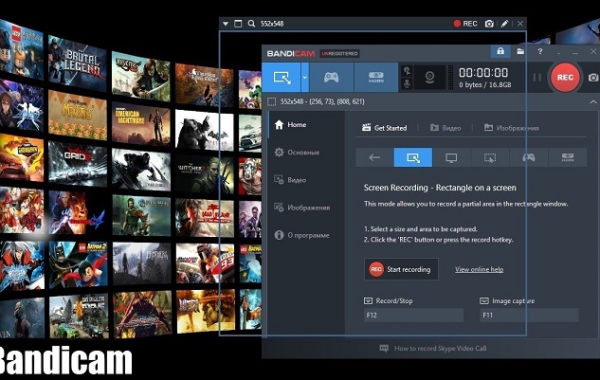
Task: Click REC on the capture frame bar
Action: click(x=465, y=24)
